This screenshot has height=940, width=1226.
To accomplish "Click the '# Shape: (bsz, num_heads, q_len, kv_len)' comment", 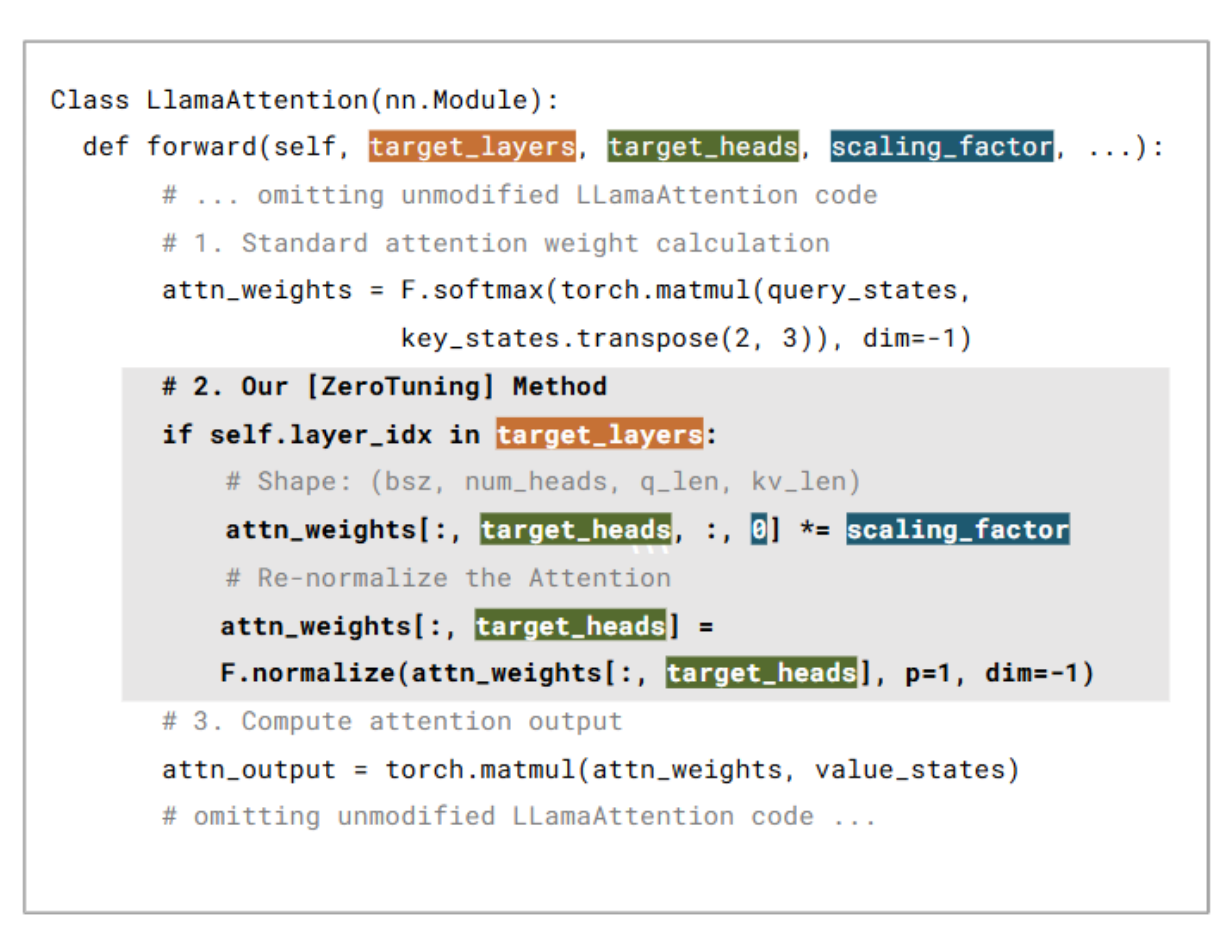I will [x=543, y=482].
